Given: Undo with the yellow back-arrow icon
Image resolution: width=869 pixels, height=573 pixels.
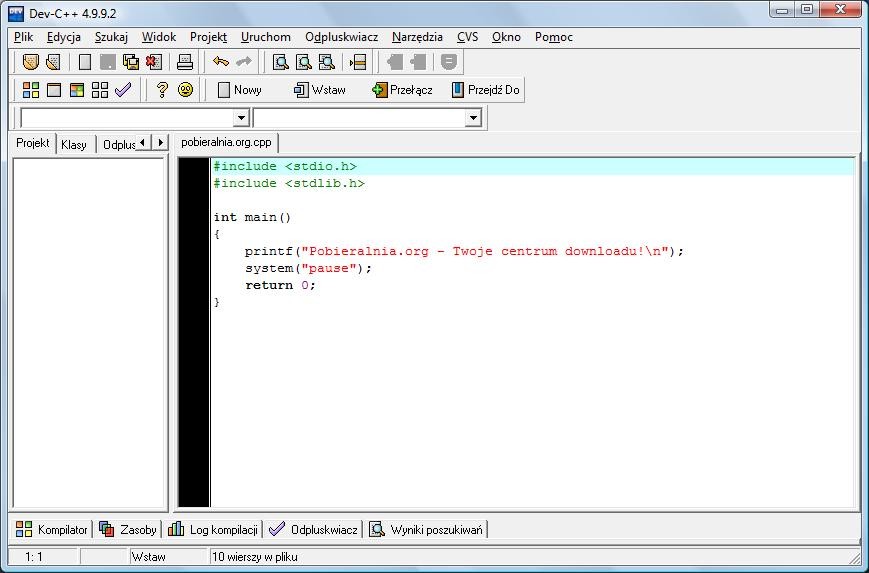Looking at the screenshot, I should 221,62.
